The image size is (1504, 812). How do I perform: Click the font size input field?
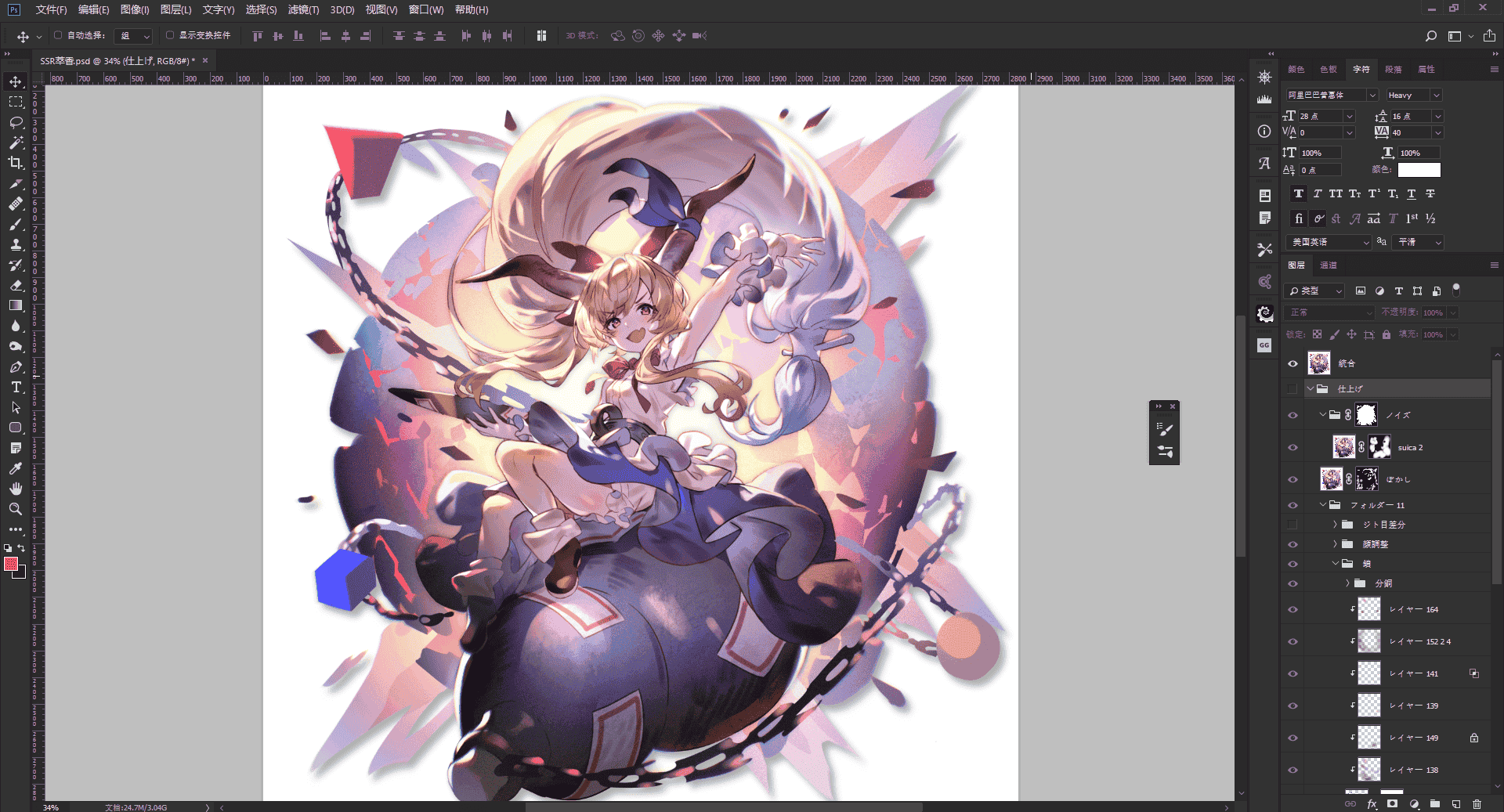click(x=1320, y=116)
